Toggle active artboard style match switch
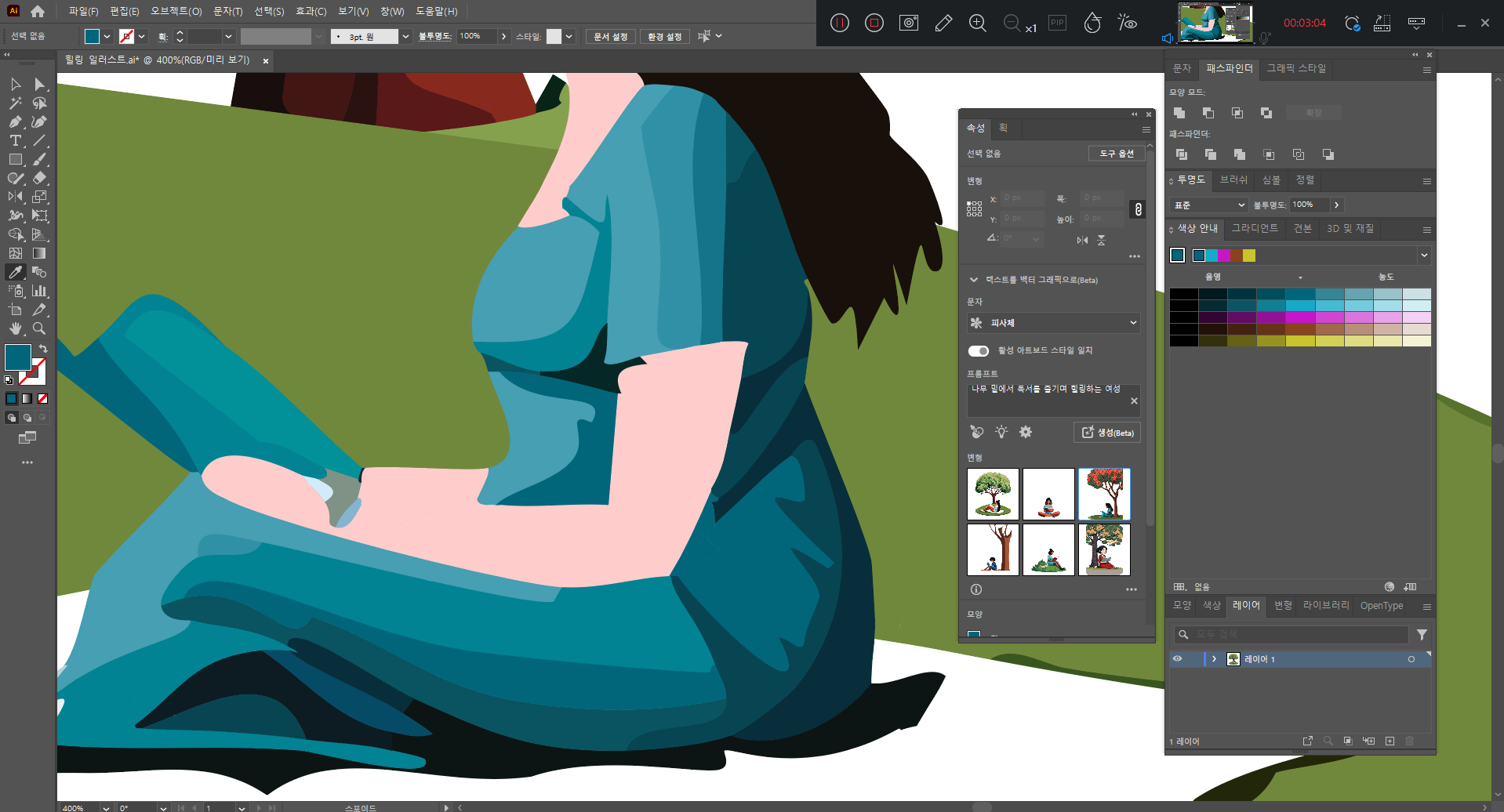 (x=978, y=350)
